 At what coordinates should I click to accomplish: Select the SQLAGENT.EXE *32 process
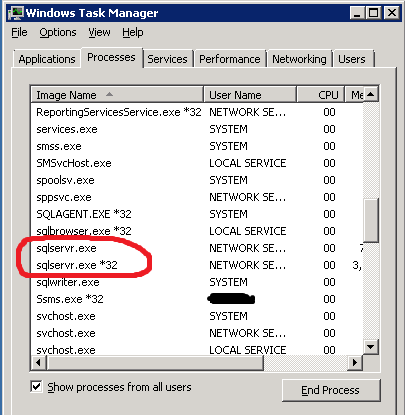197,214
